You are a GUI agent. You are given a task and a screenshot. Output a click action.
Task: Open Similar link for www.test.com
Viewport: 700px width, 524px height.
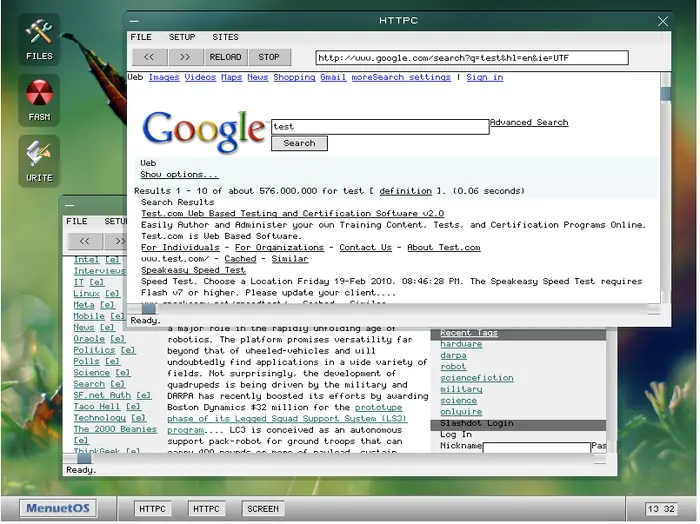(x=290, y=259)
